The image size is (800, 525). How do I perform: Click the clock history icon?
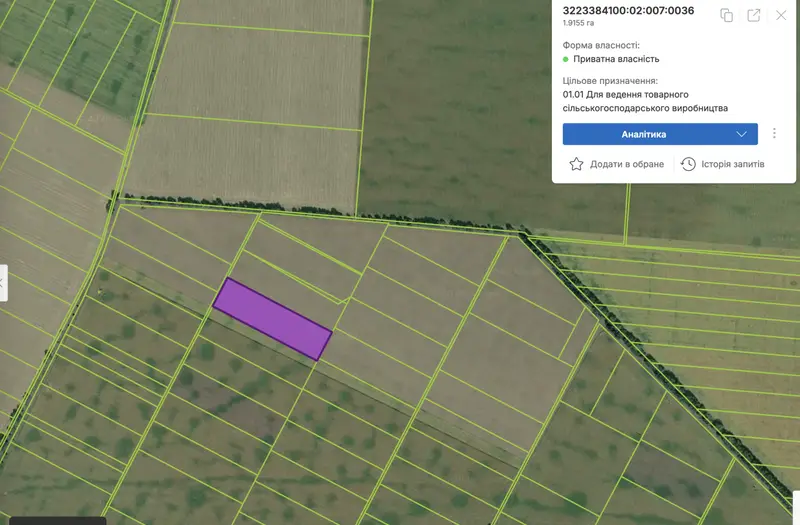click(688, 164)
